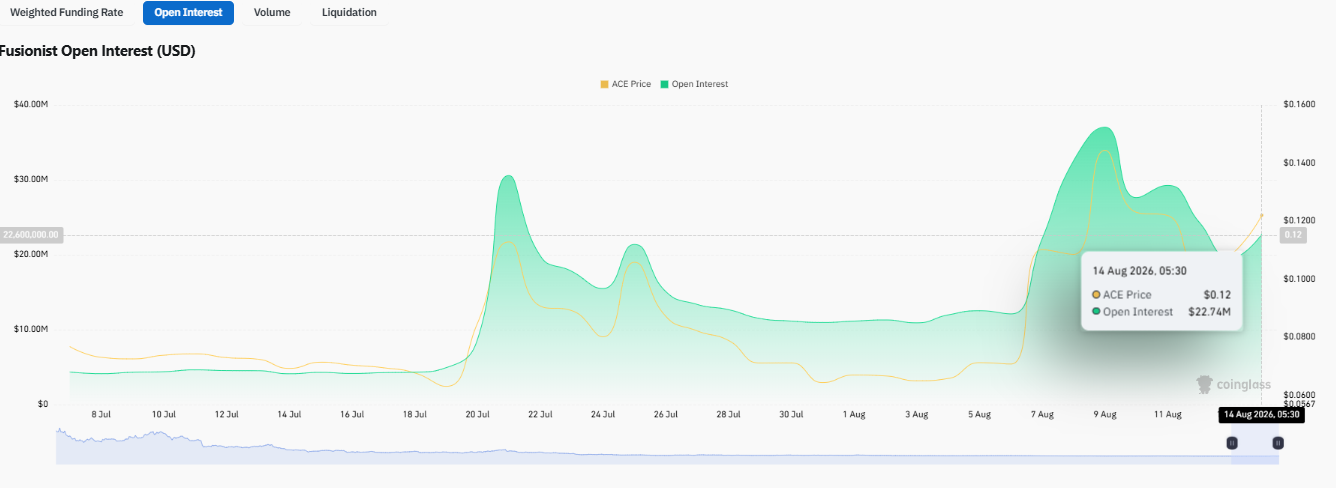The width and height of the screenshot is (1336, 488).
Task: Click the $40.00M left-axis label
Action: [x=31, y=104]
